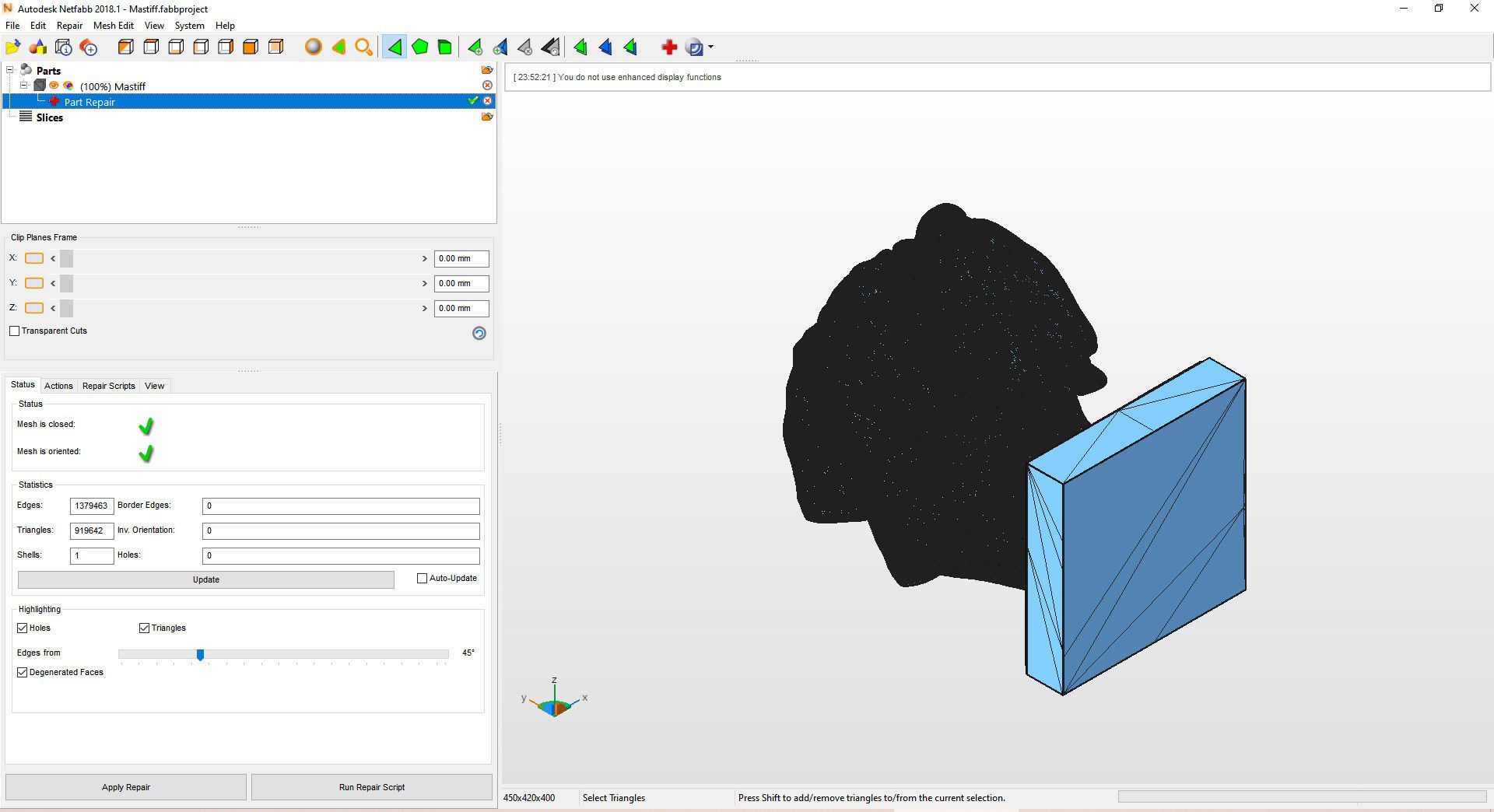The width and height of the screenshot is (1494, 812).
Task: Click the Mastiff color wheel icon
Action: [68, 86]
